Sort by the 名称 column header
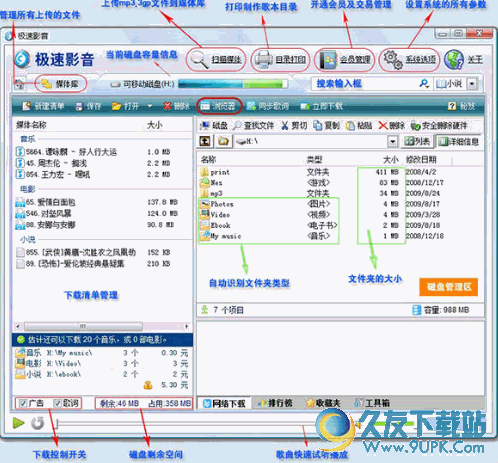 click(x=208, y=160)
